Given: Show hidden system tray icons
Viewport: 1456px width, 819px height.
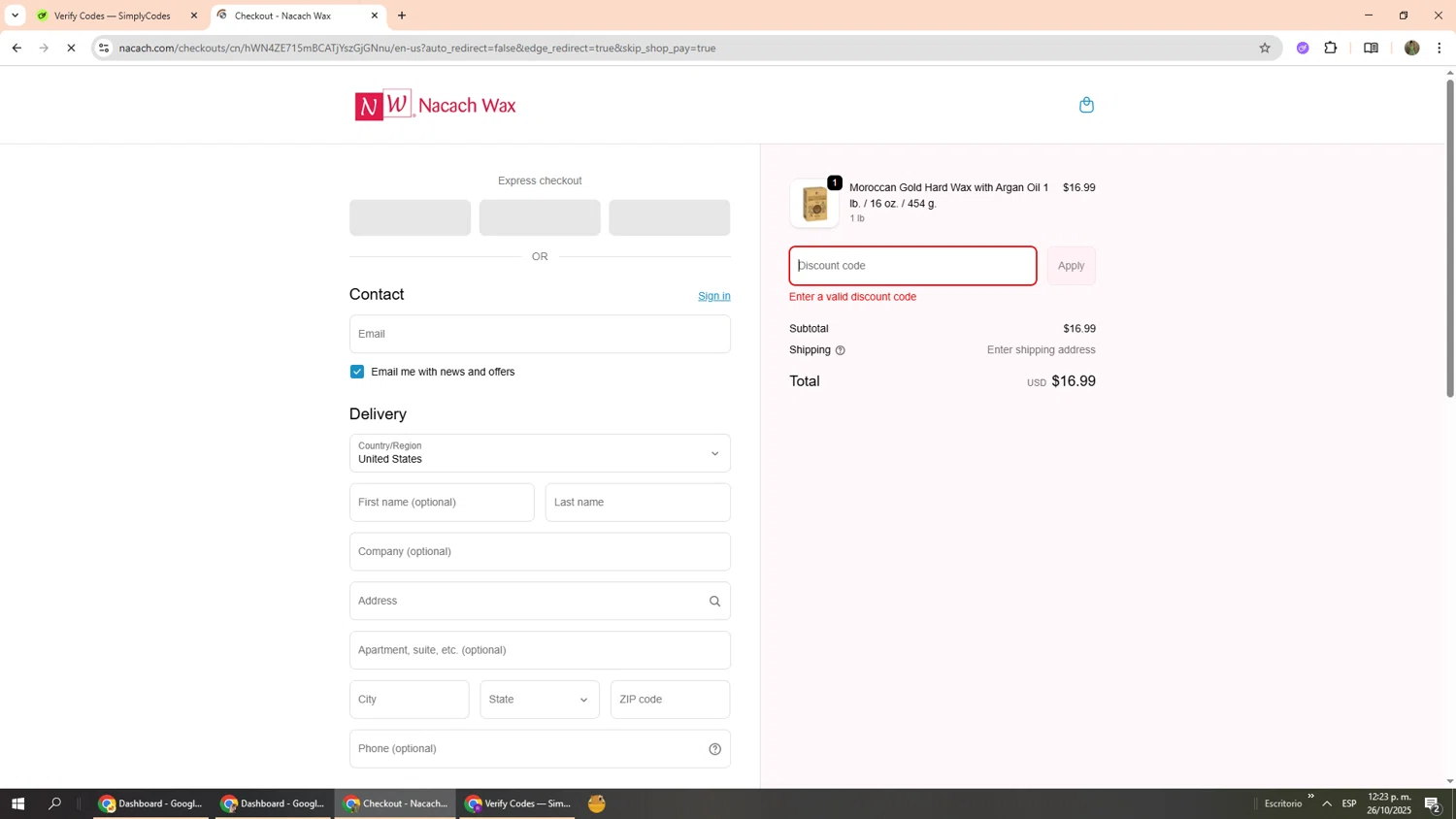Looking at the screenshot, I should coord(1327,803).
